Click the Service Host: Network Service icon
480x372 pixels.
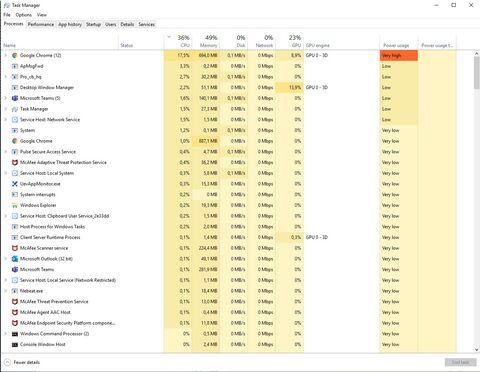[x=15, y=119]
